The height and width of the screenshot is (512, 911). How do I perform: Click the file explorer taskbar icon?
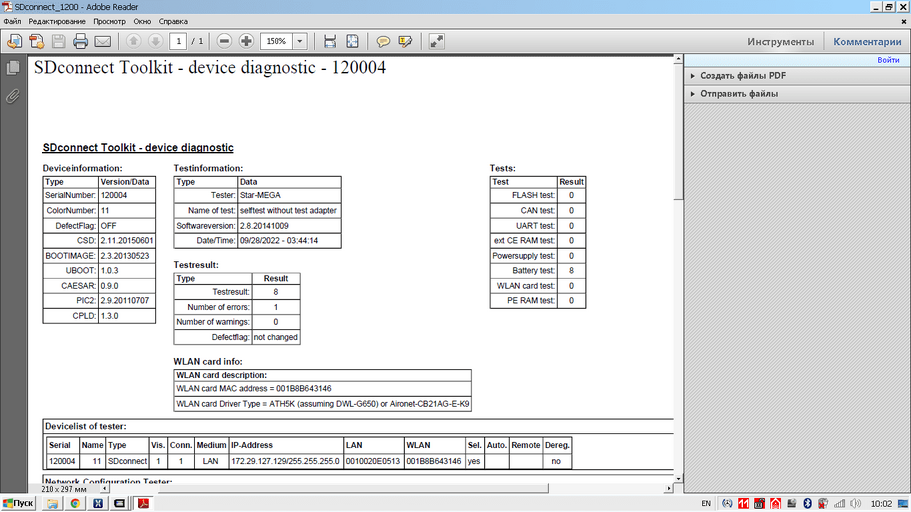point(52,503)
